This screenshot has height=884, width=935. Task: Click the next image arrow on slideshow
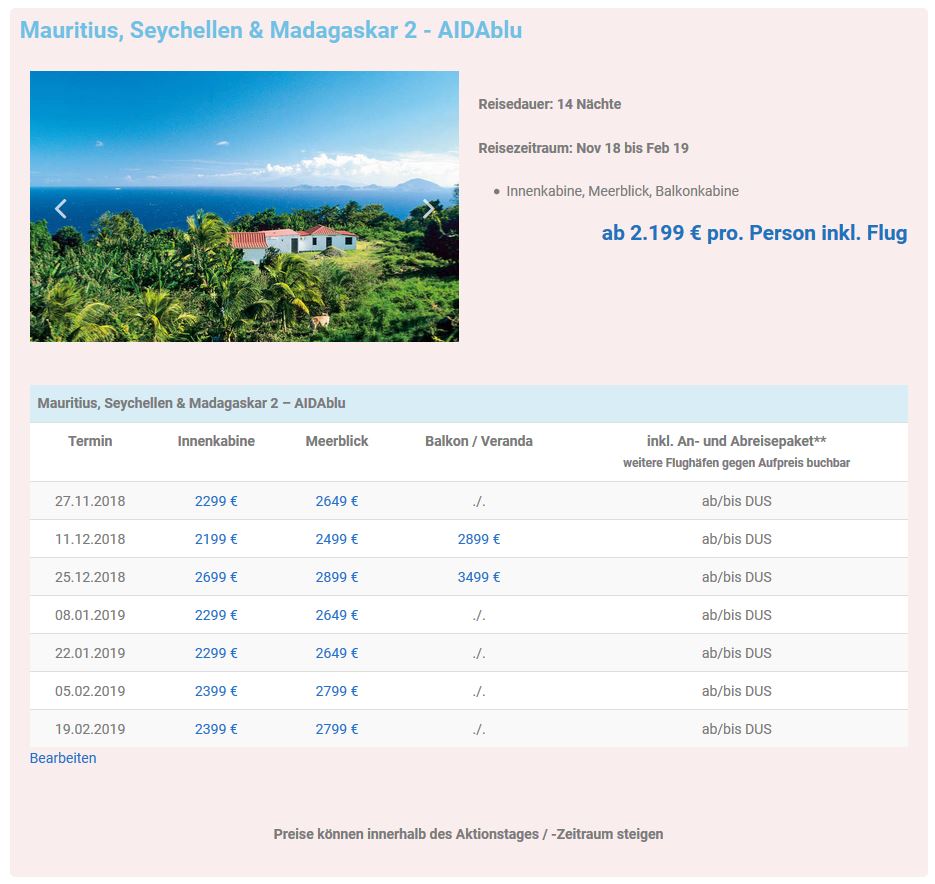429,208
